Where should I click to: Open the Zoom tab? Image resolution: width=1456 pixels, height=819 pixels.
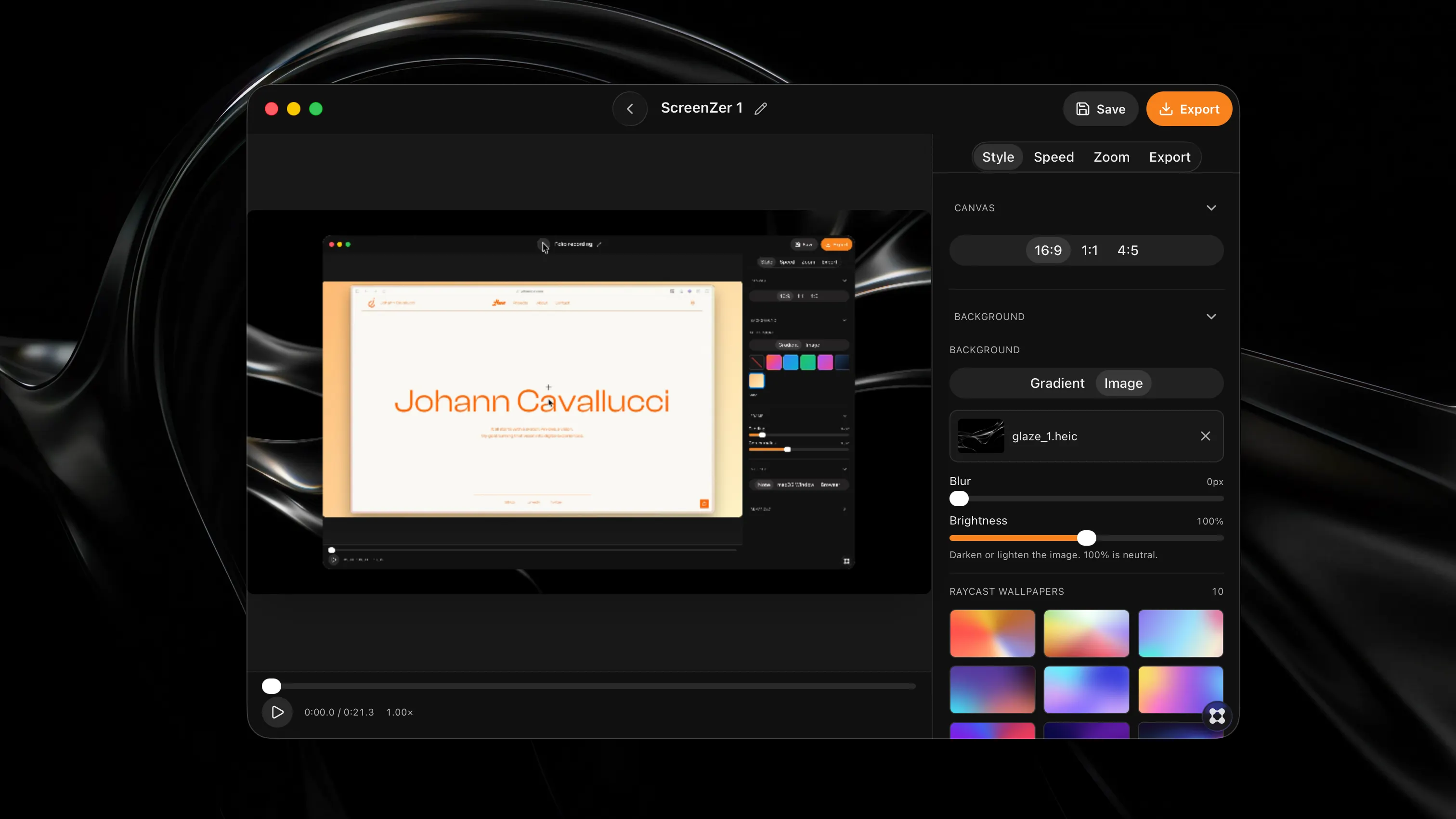(1111, 157)
